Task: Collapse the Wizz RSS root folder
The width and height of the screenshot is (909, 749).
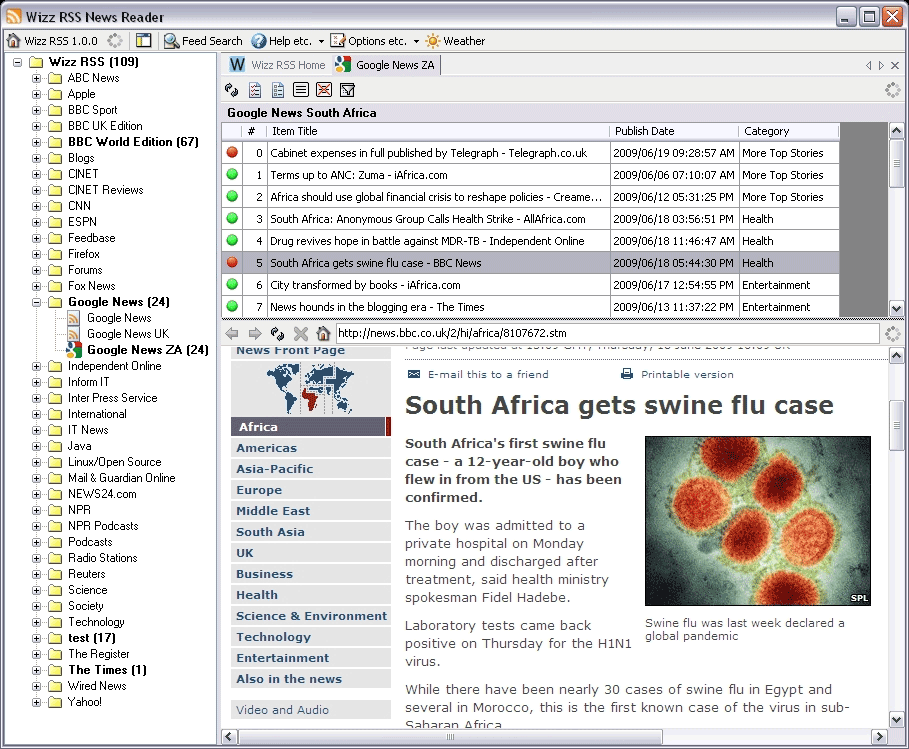Action: tap(17, 62)
